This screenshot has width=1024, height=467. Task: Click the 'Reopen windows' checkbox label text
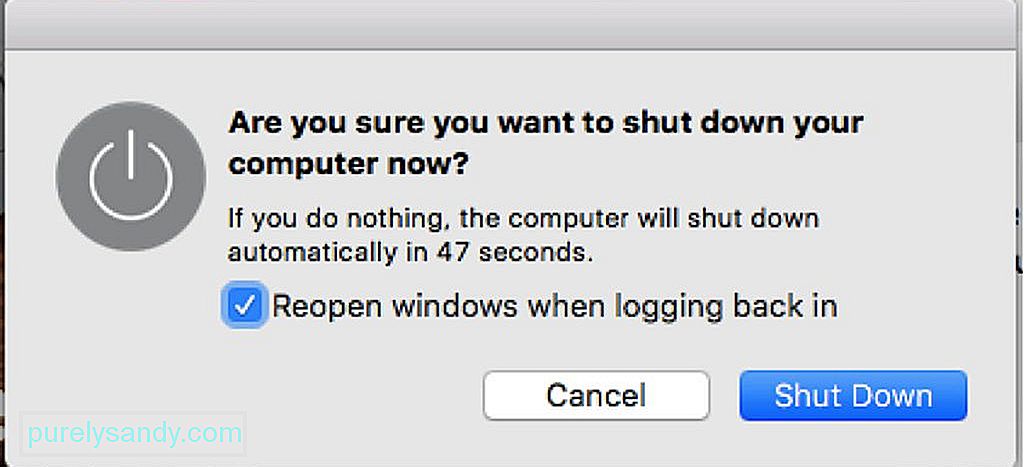point(554,306)
